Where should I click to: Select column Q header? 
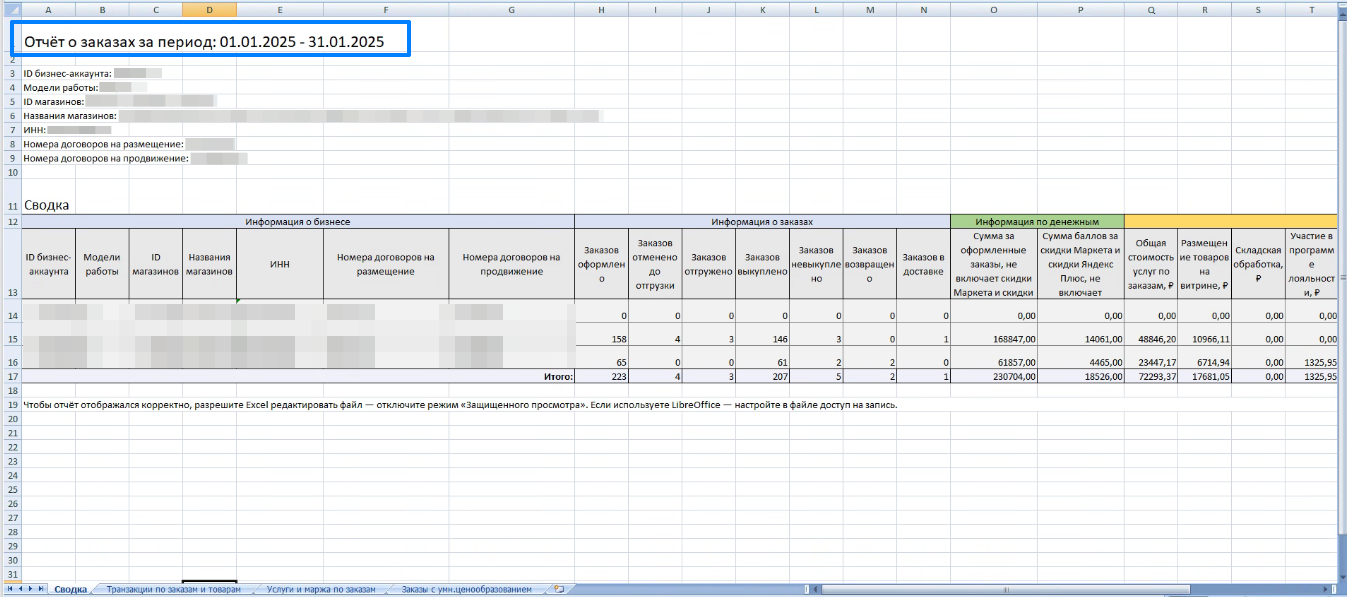tap(1151, 8)
